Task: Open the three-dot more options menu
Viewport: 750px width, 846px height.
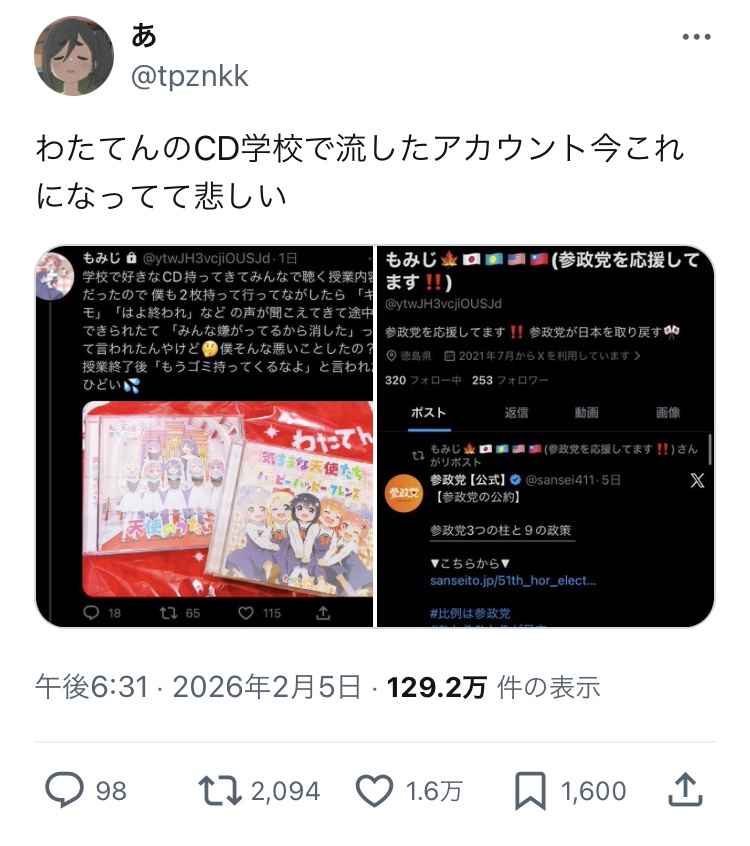Action: [x=696, y=37]
